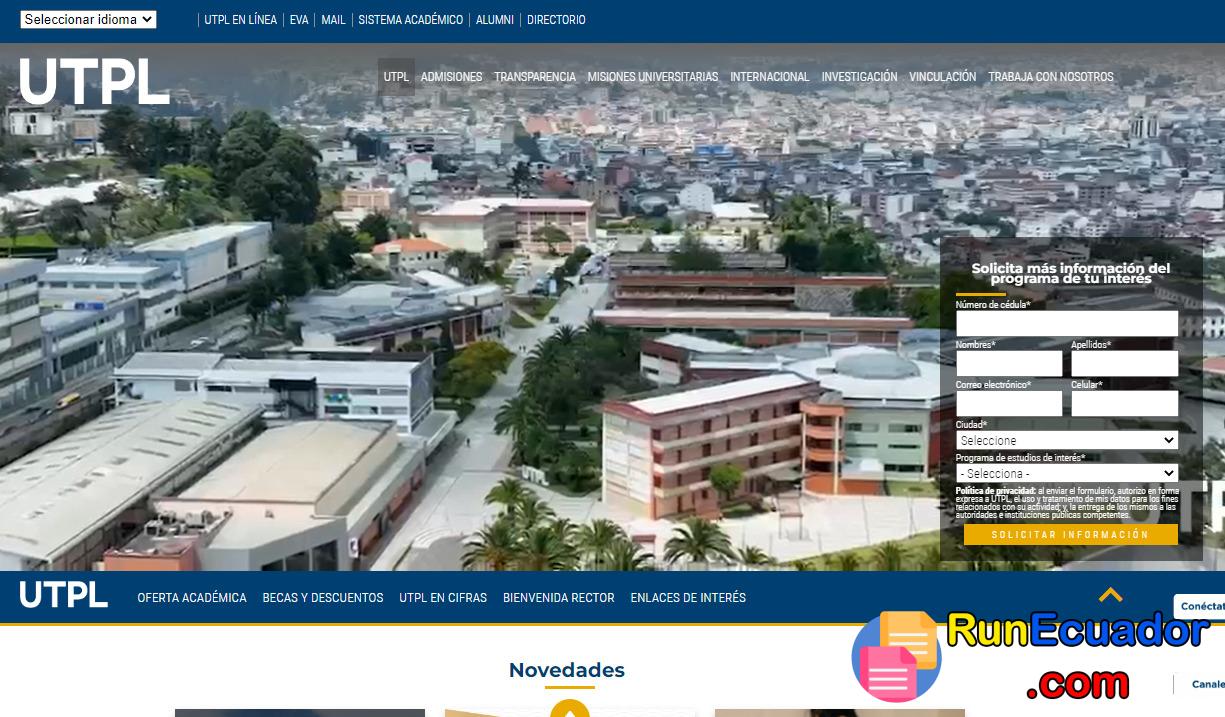Open the Seleccionar idioma language selector

click(x=87, y=18)
